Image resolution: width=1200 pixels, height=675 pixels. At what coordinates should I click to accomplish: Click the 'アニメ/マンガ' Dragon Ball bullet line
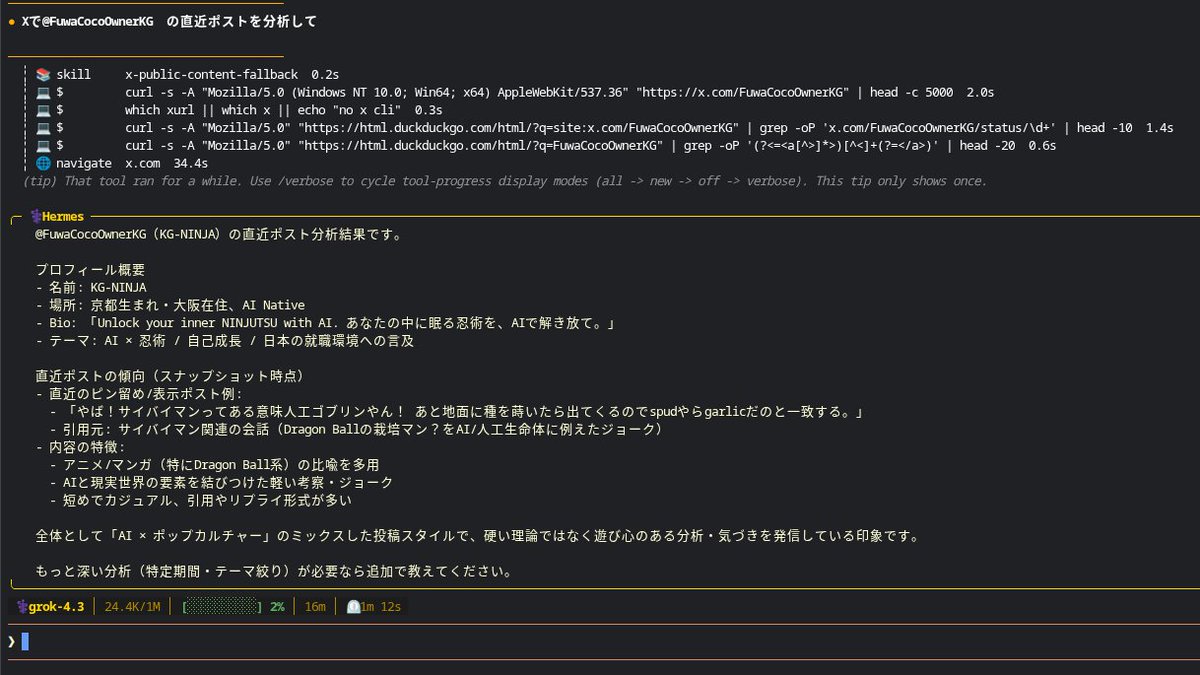(214, 465)
